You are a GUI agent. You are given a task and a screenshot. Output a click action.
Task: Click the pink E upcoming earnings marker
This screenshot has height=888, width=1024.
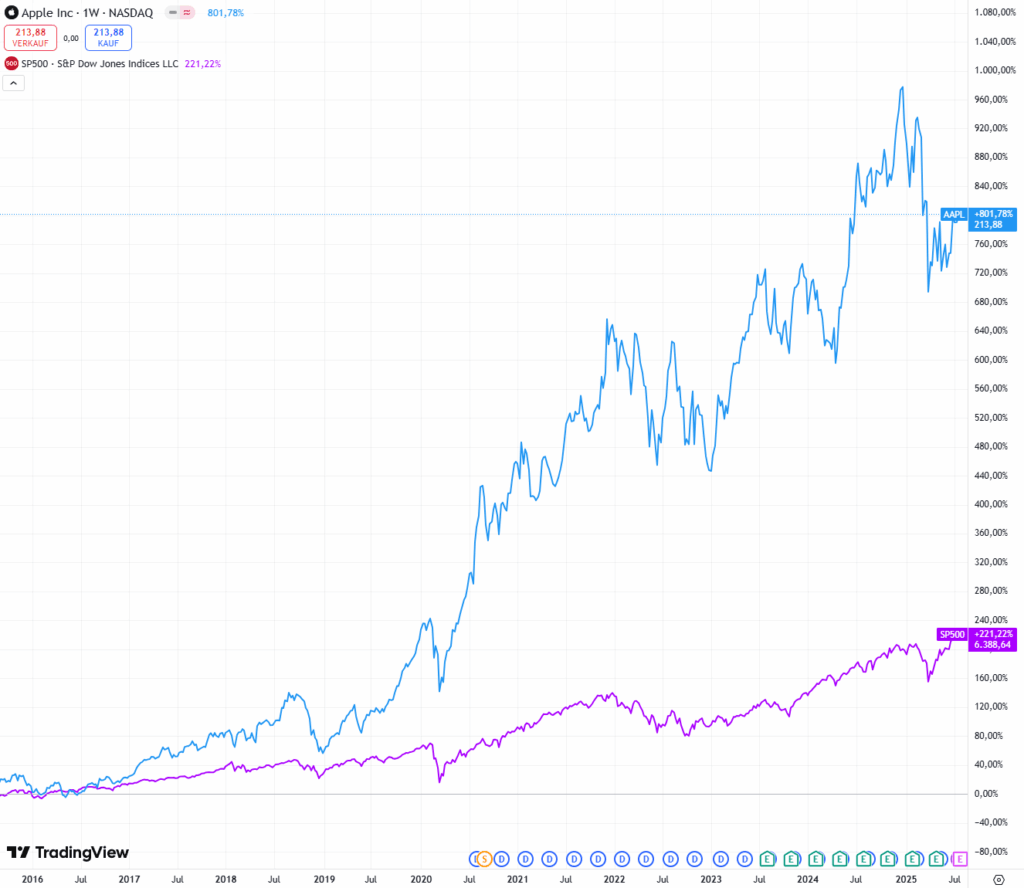point(960,859)
